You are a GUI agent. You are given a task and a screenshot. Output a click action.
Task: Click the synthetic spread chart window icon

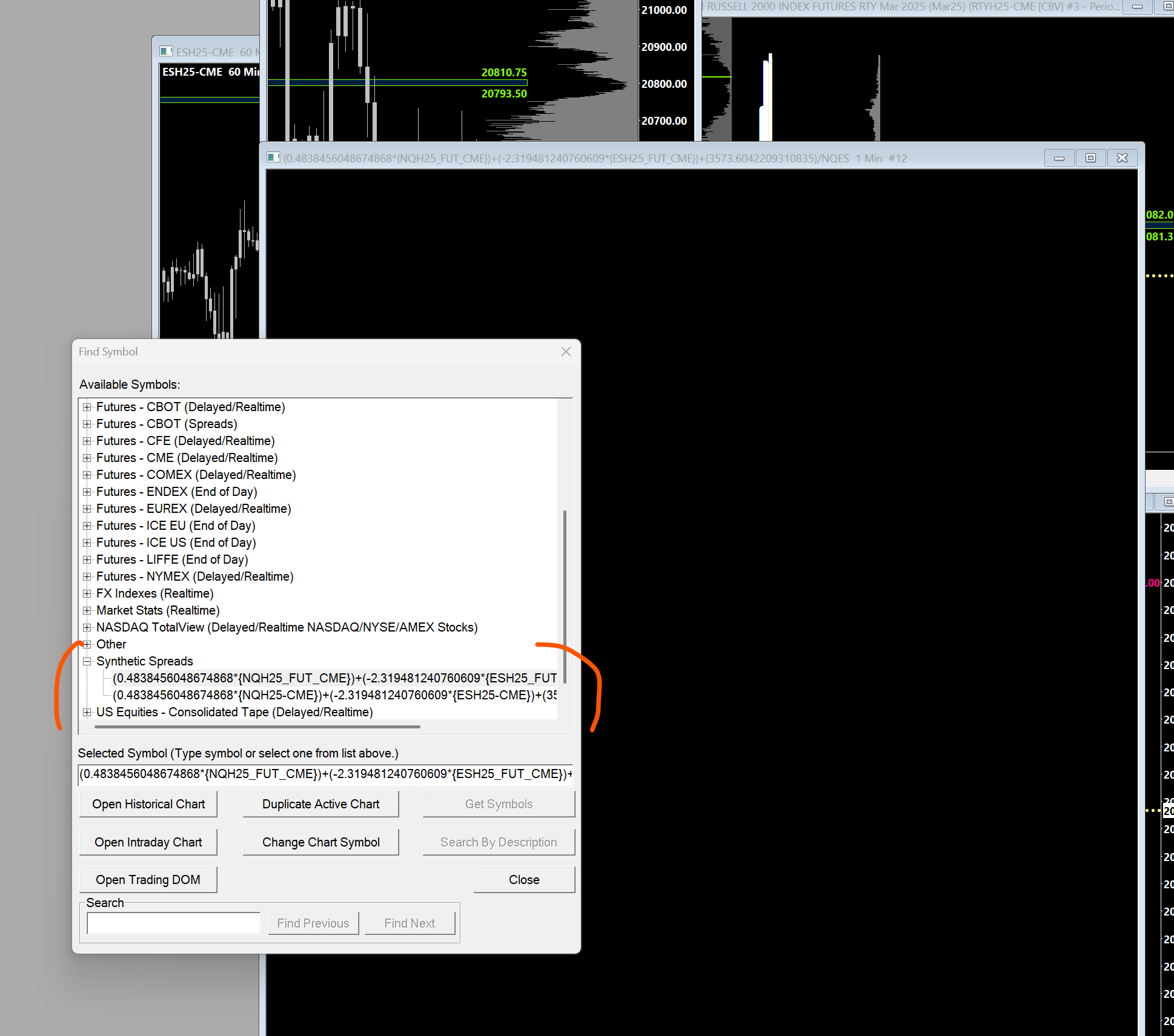point(274,158)
